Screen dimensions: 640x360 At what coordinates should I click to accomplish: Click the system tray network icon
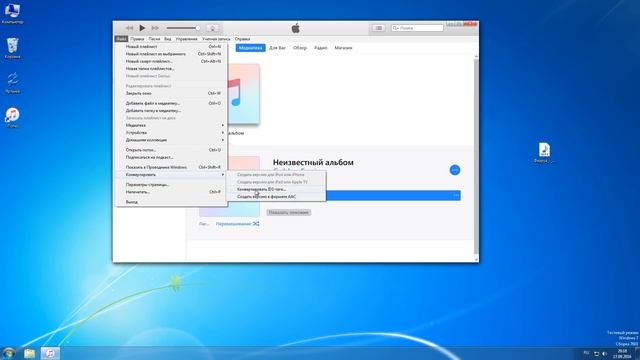(596, 353)
